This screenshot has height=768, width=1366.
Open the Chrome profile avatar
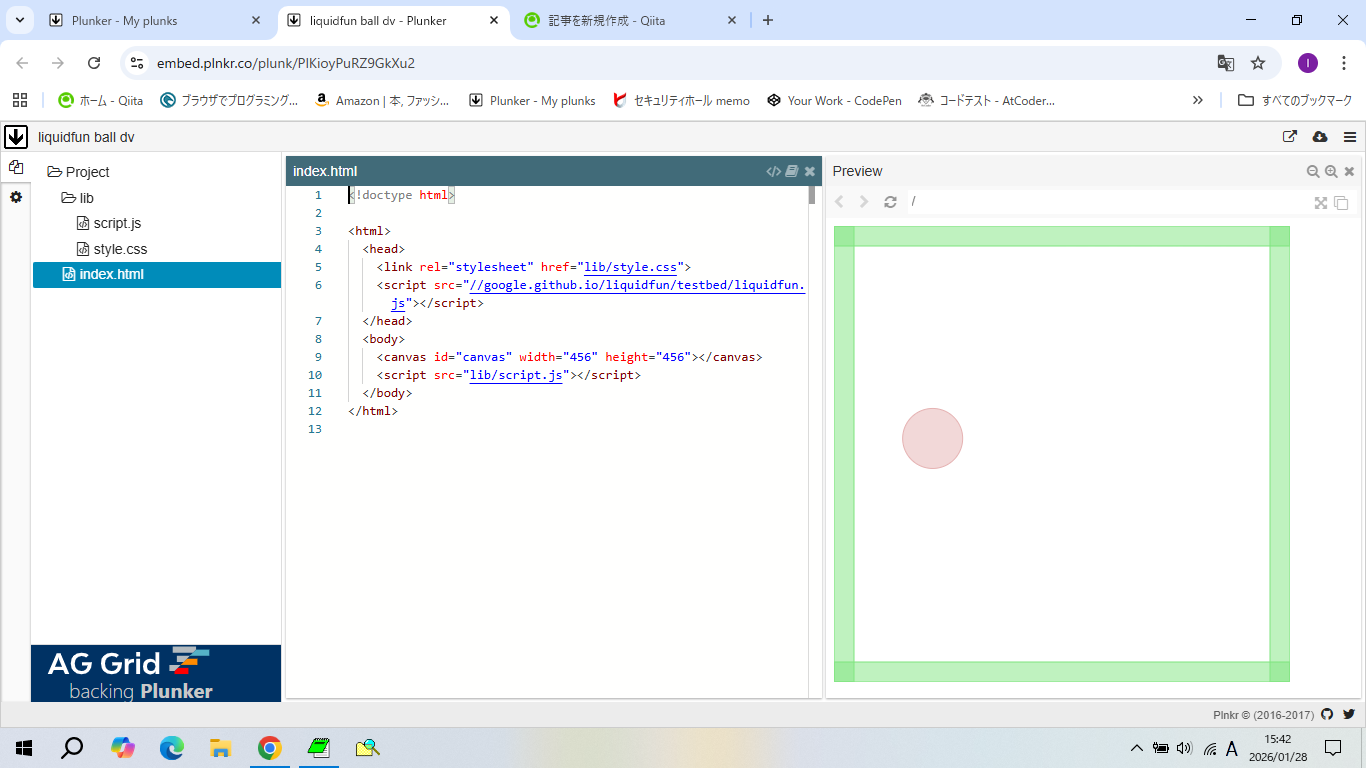[1308, 63]
